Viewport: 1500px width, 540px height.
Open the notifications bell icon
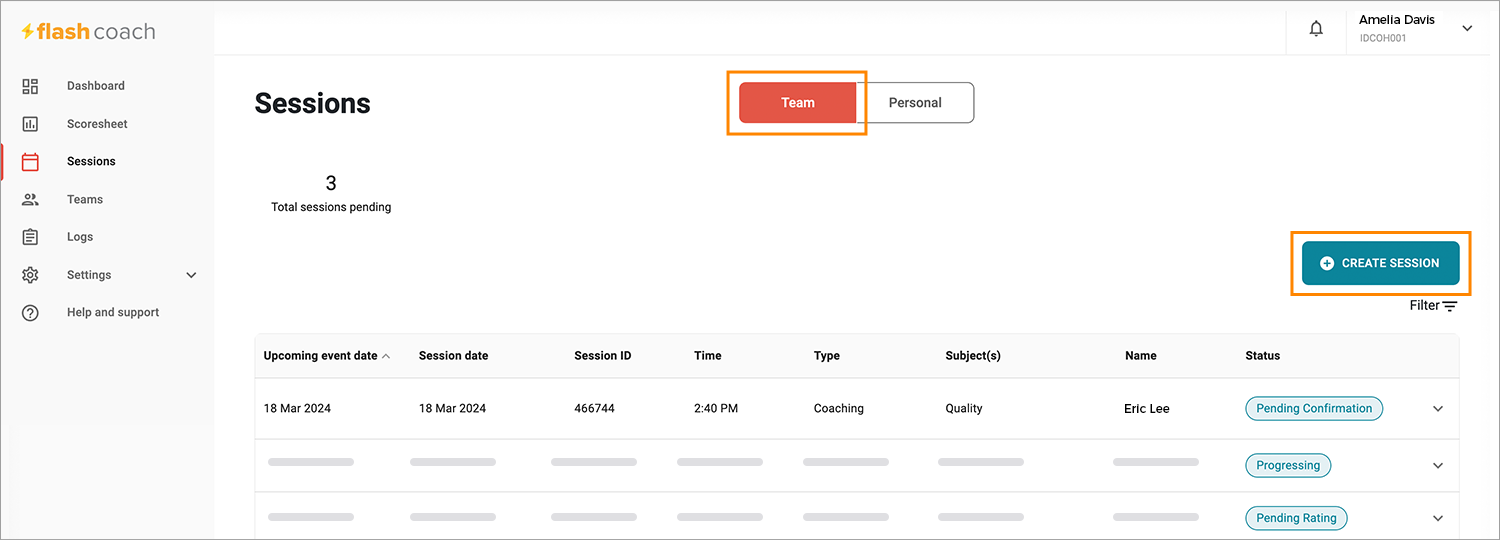click(x=1316, y=29)
